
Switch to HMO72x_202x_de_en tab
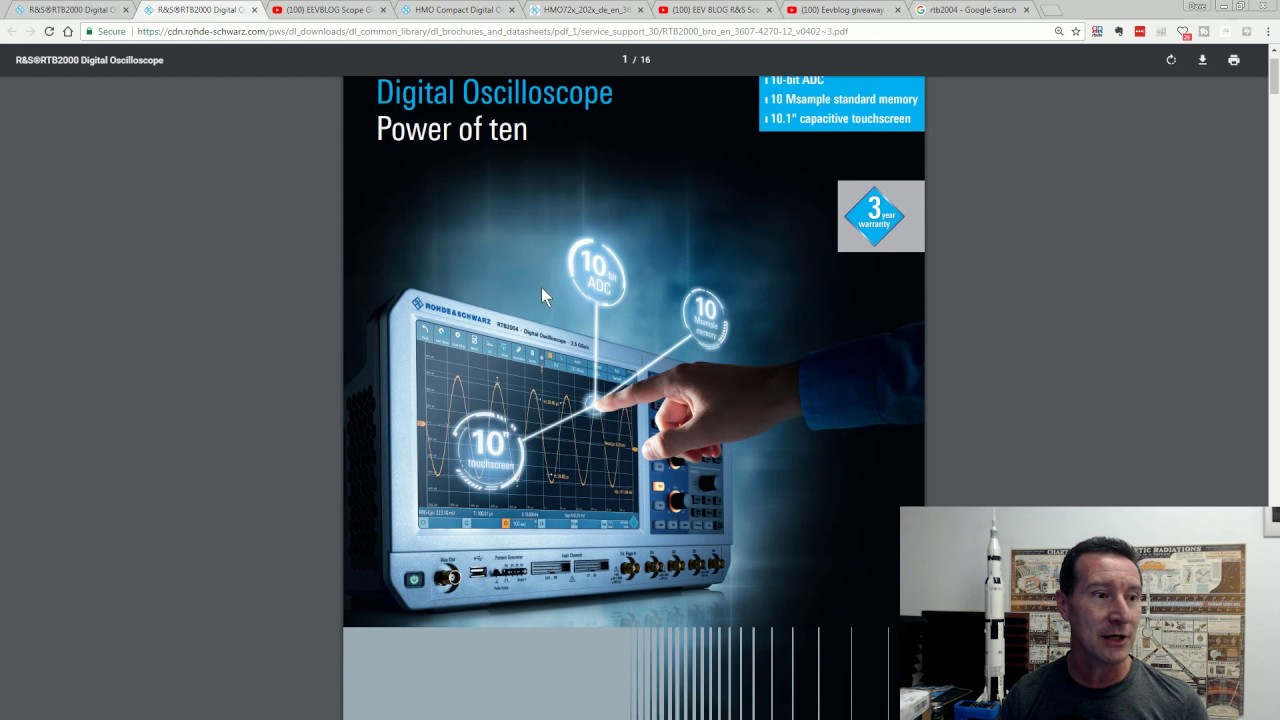tap(586, 10)
